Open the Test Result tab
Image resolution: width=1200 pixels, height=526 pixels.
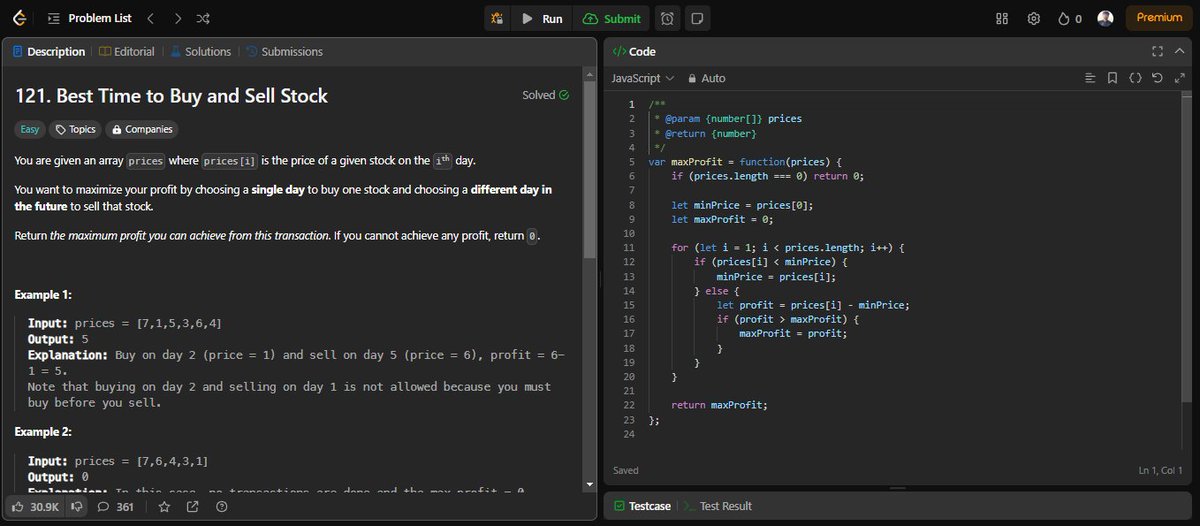718,506
